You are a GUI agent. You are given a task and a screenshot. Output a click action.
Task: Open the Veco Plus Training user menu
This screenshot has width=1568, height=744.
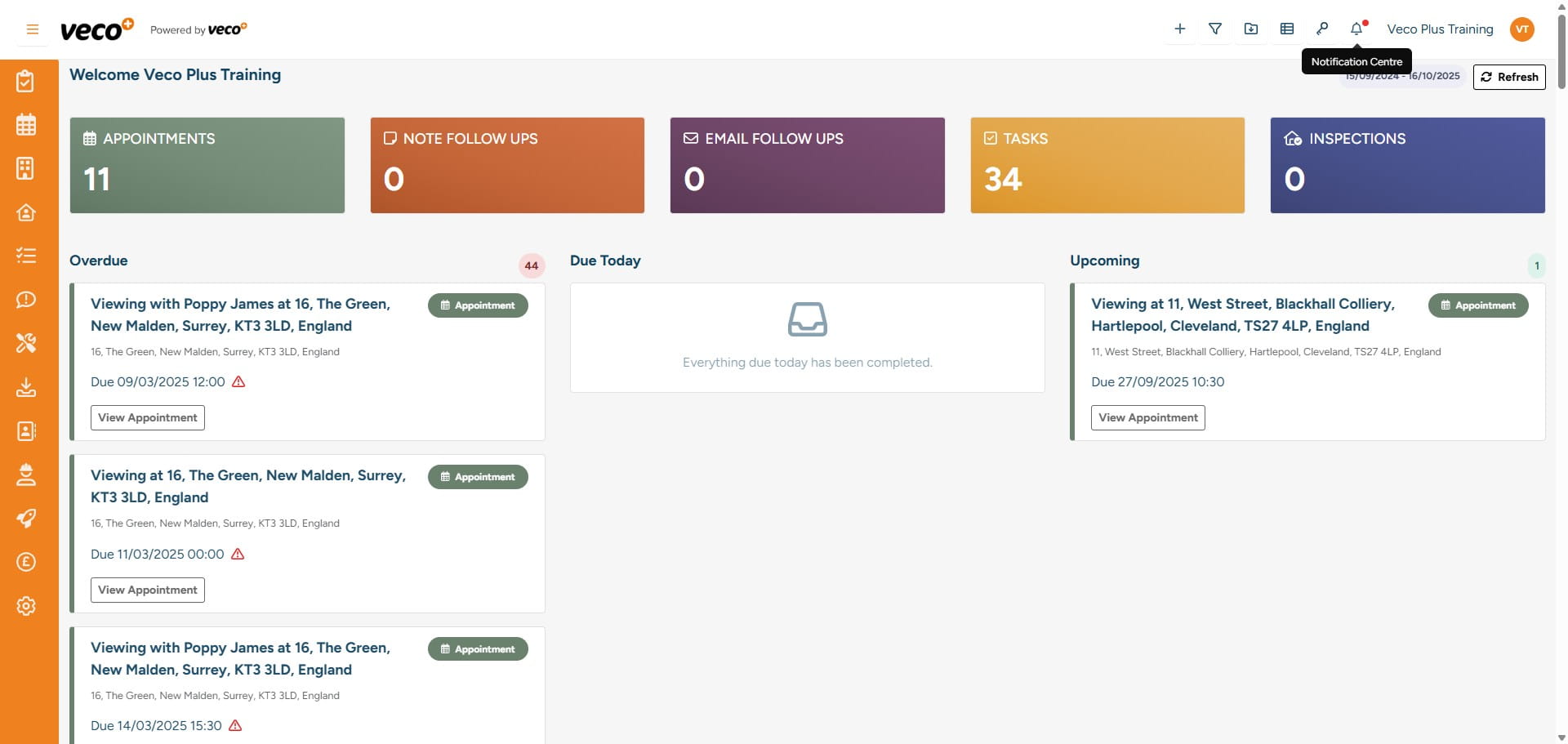(x=1459, y=29)
